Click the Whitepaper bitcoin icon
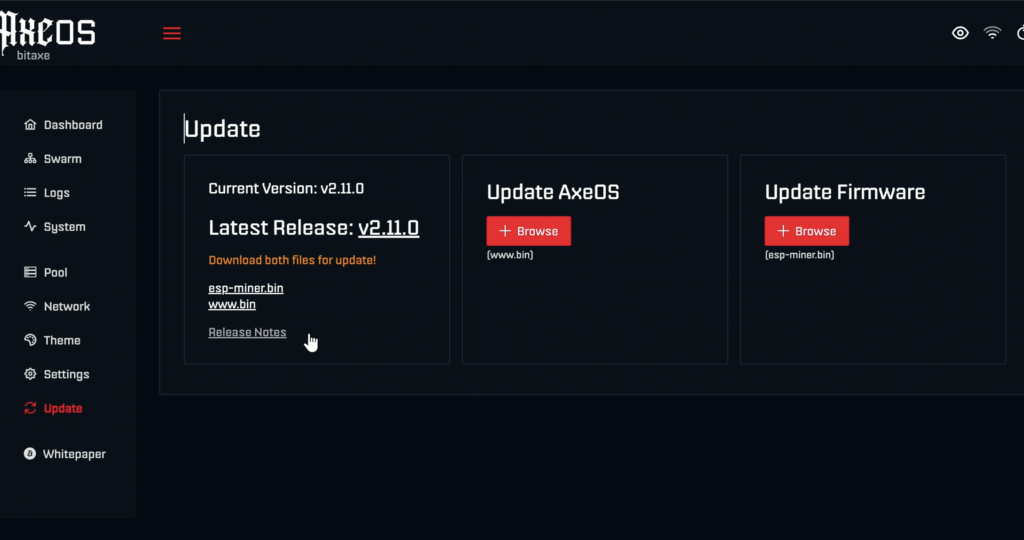Viewport: 1024px width, 540px height. pyautogui.click(x=30, y=453)
